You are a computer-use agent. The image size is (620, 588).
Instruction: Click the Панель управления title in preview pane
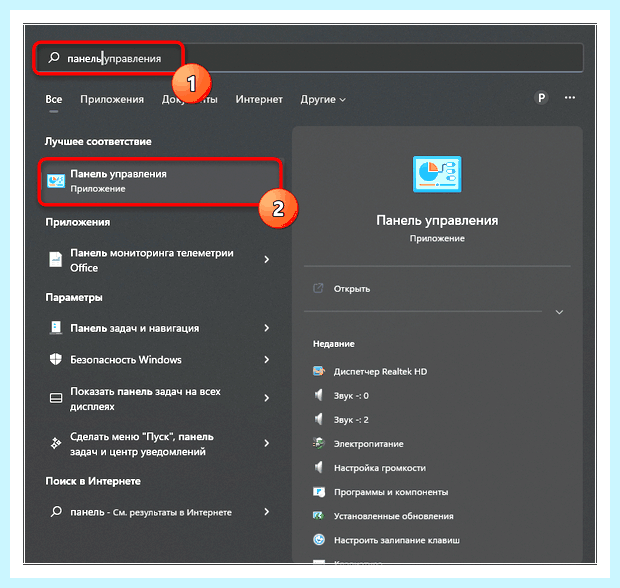pos(437,220)
